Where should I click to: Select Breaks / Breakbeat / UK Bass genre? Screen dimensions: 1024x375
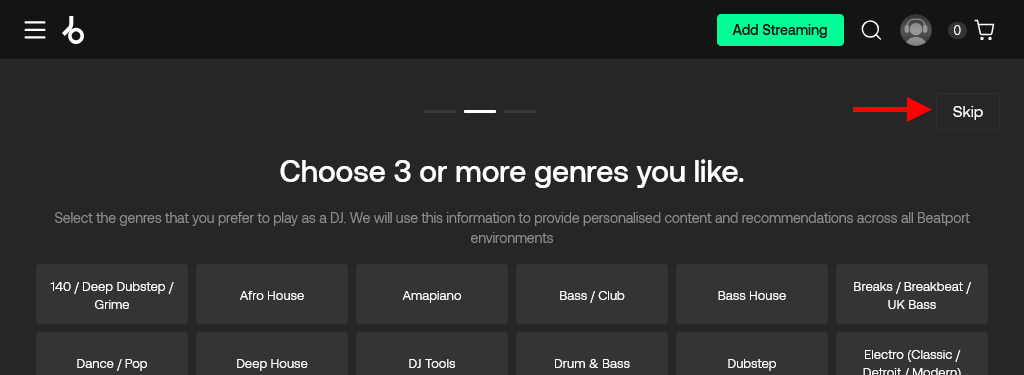(x=912, y=294)
